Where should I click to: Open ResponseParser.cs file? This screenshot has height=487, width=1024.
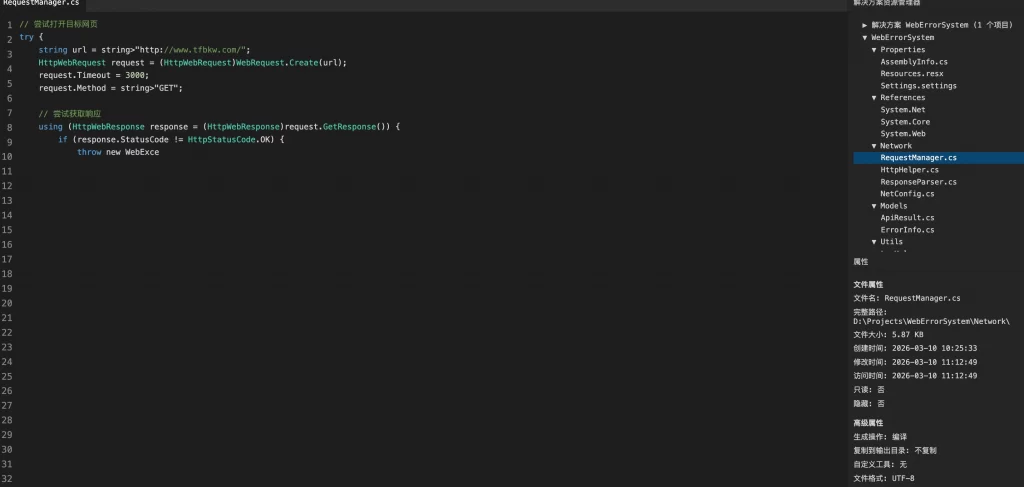[x=918, y=182]
